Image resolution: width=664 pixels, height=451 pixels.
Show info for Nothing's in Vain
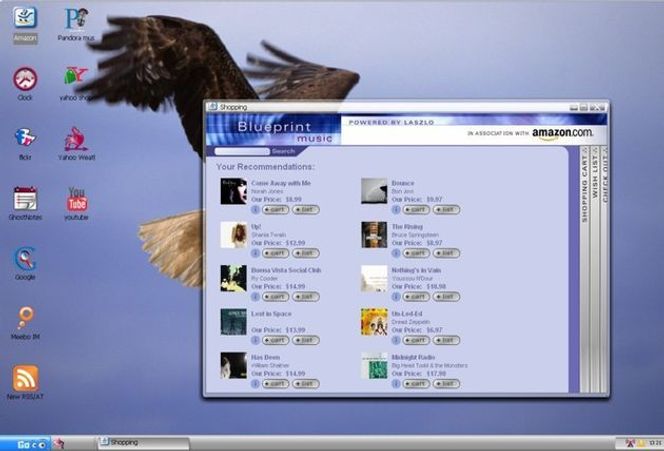click(396, 297)
